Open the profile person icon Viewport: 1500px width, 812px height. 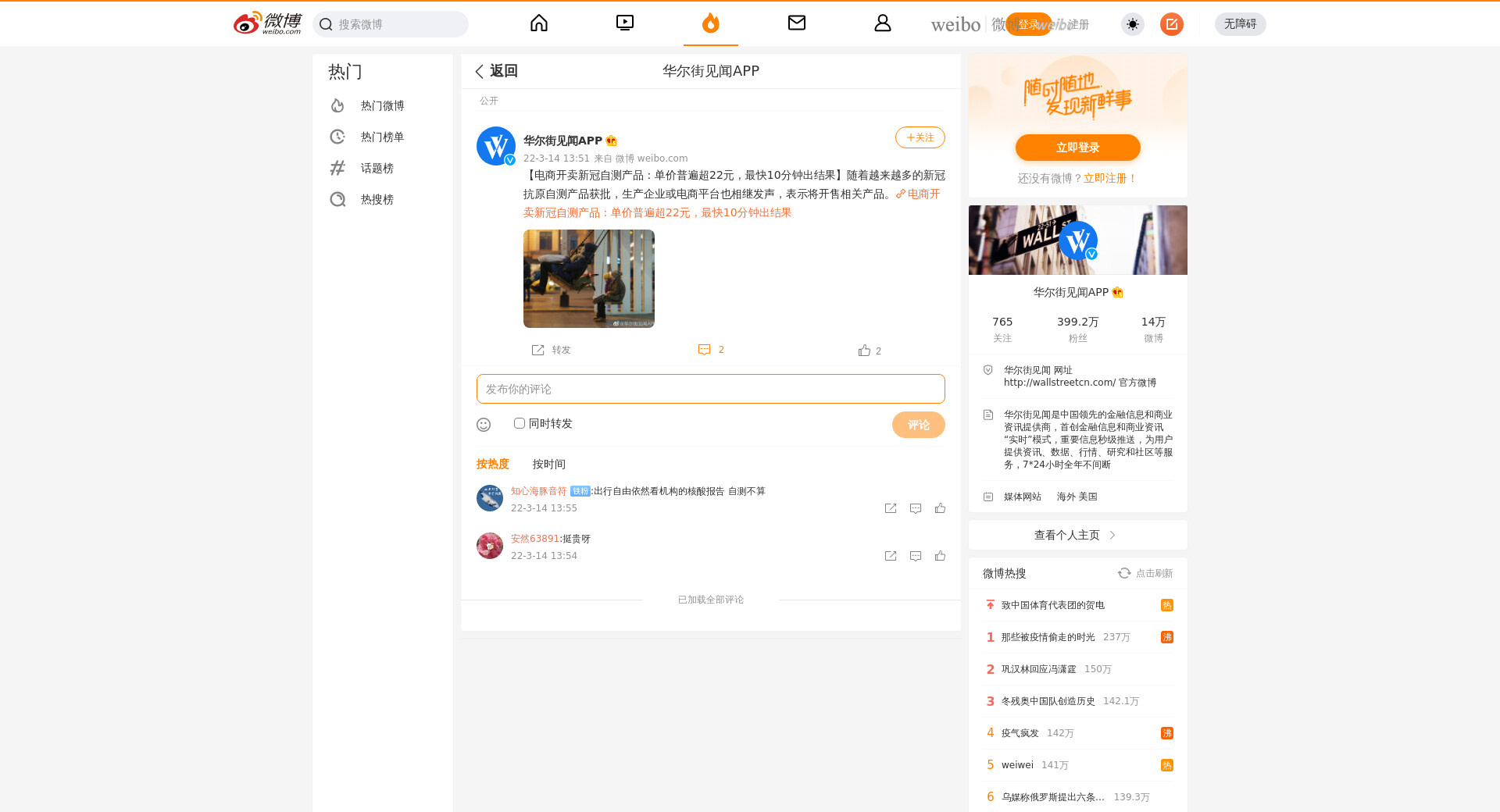883,23
